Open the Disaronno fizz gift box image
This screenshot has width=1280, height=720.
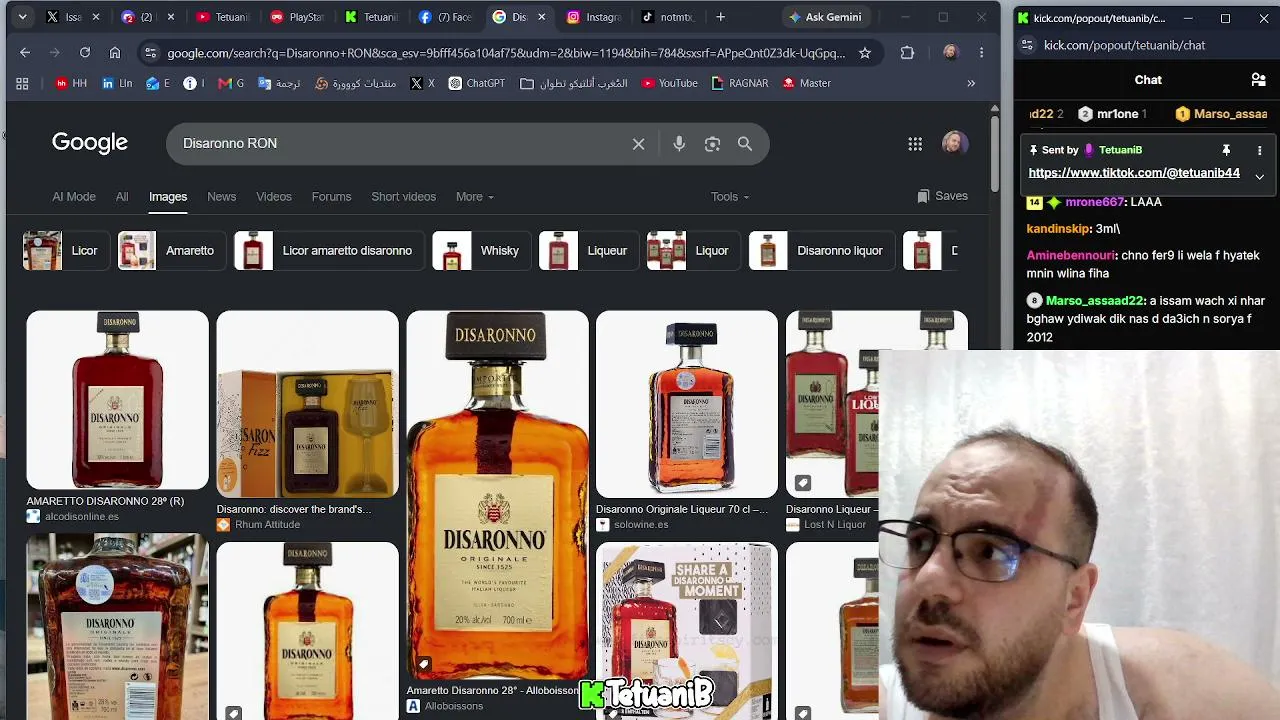[x=307, y=404]
